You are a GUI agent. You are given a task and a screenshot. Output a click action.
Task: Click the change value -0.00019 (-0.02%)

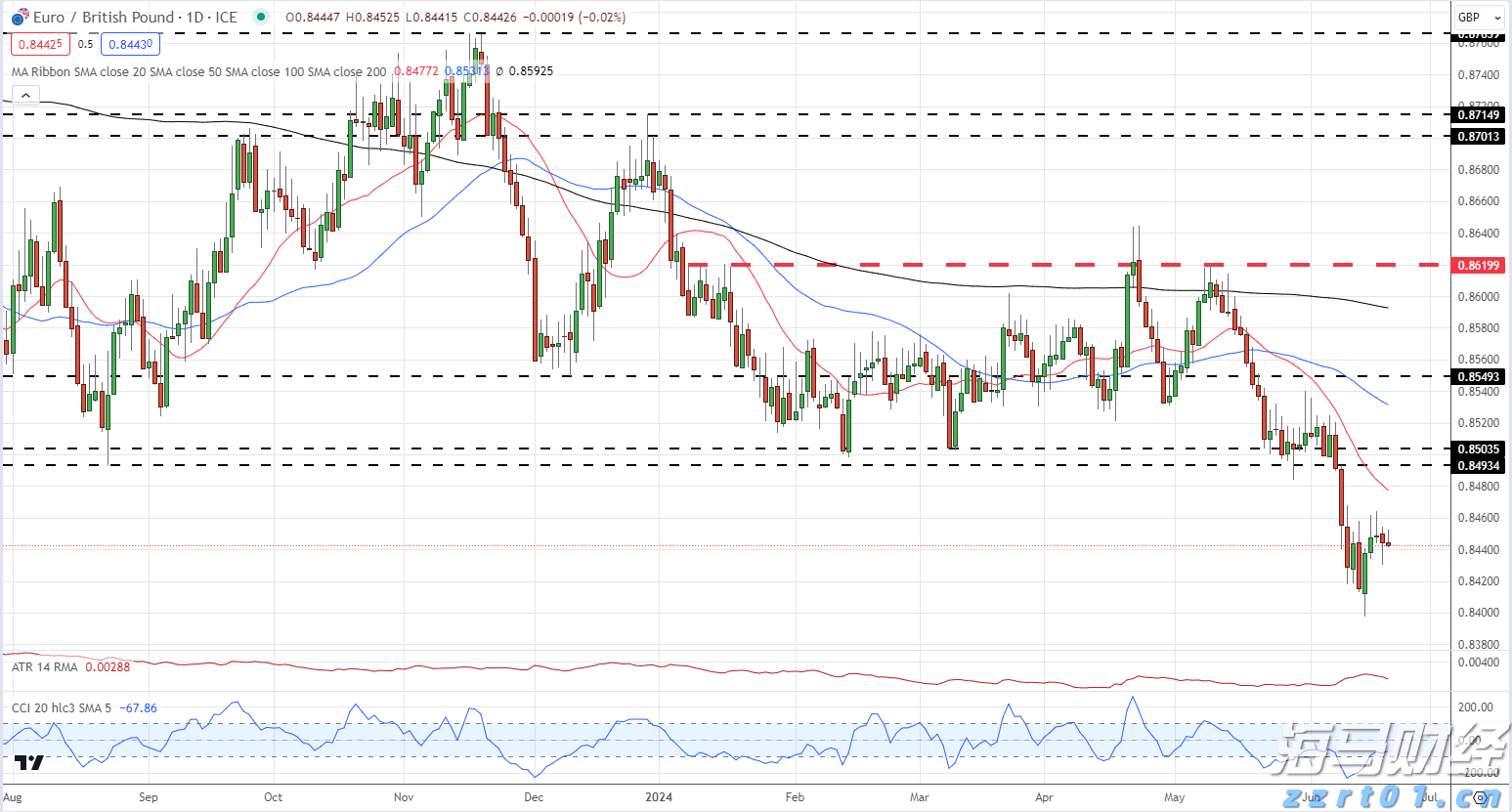[575, 17]
